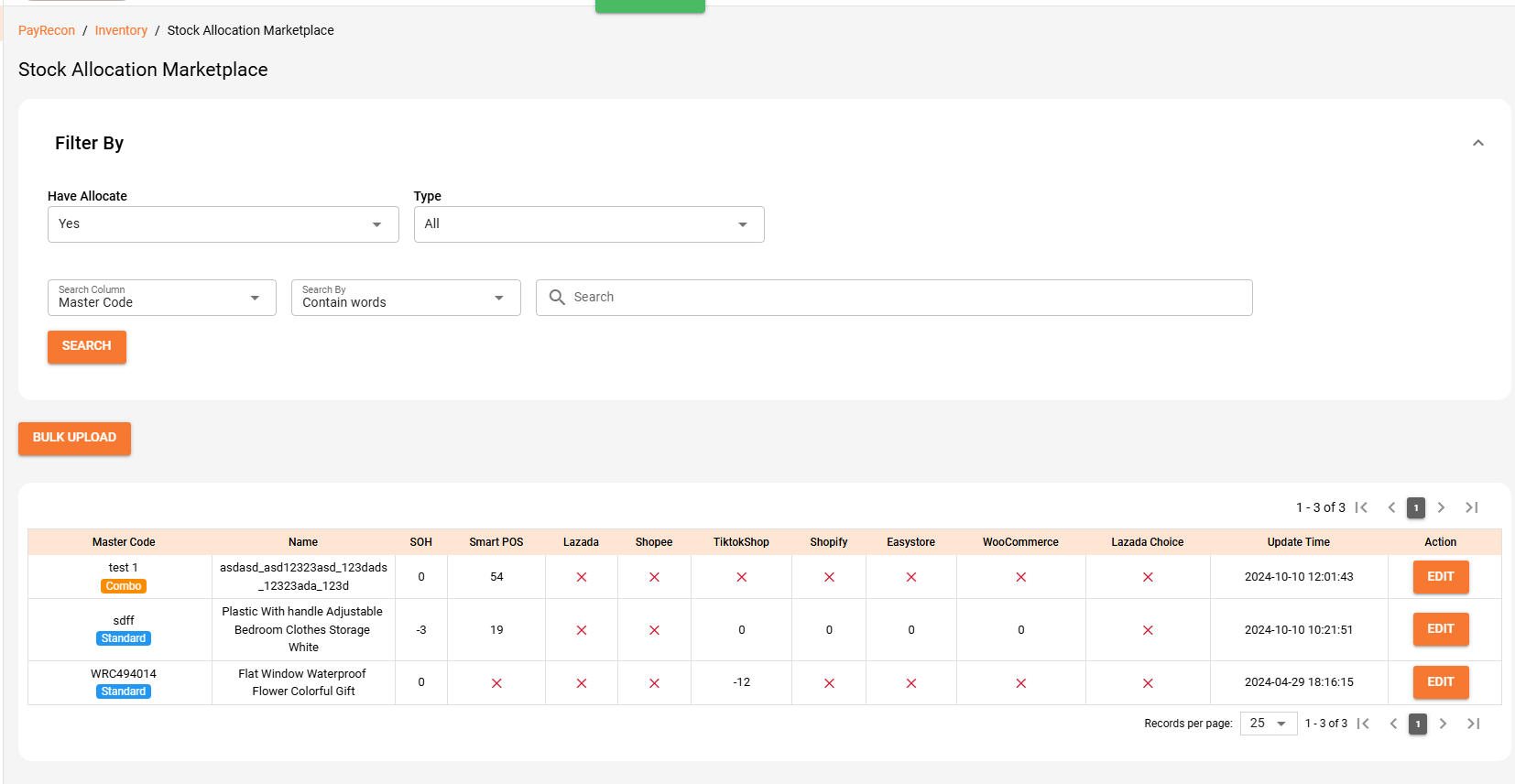Click update time 2024-10-10 12:01:43
This screenshot has height=784, width=1515.
click(x=1299, y=577)
